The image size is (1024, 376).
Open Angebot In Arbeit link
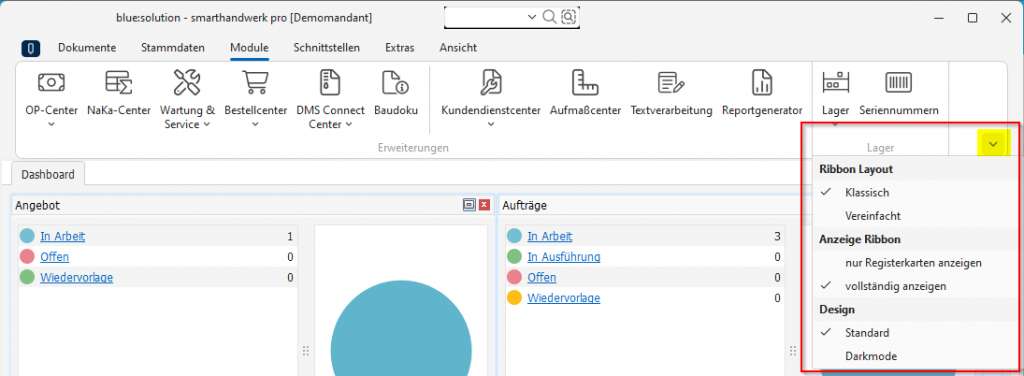[63, 236]
